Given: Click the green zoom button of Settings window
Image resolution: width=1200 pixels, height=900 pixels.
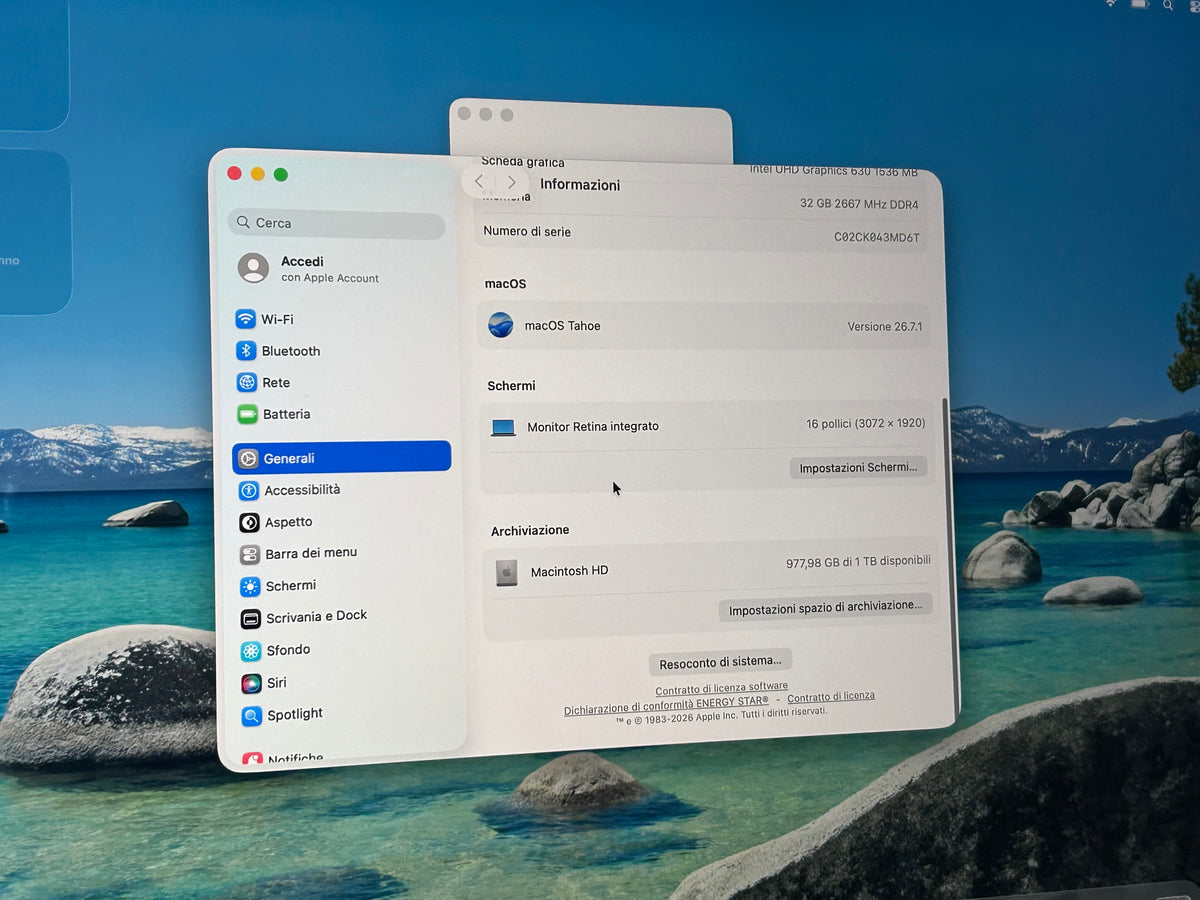Looking at the screenshot, I should (281, 174).
